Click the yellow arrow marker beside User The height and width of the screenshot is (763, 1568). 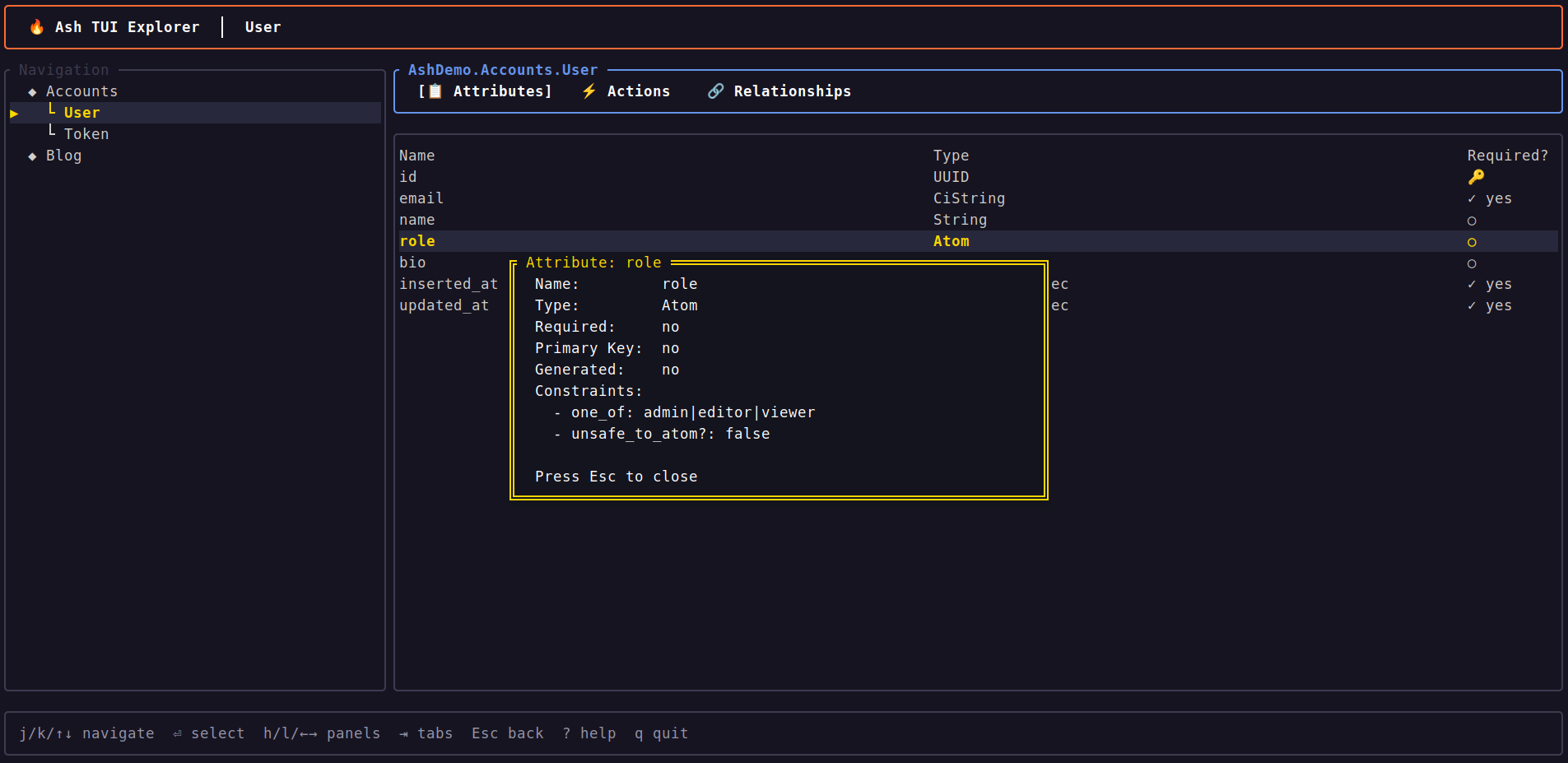[x=14, y=114]
